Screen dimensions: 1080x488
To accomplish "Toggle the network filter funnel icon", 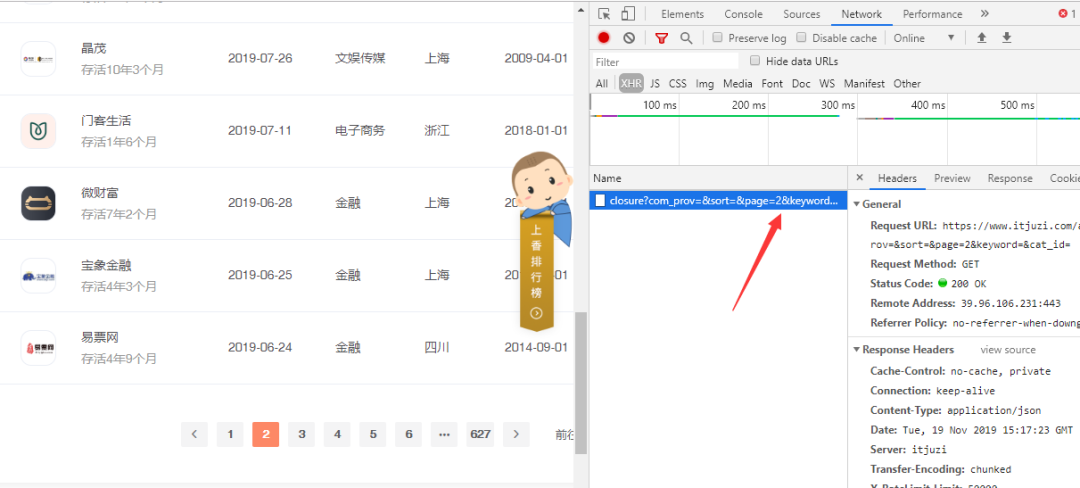I will point(661,38).
